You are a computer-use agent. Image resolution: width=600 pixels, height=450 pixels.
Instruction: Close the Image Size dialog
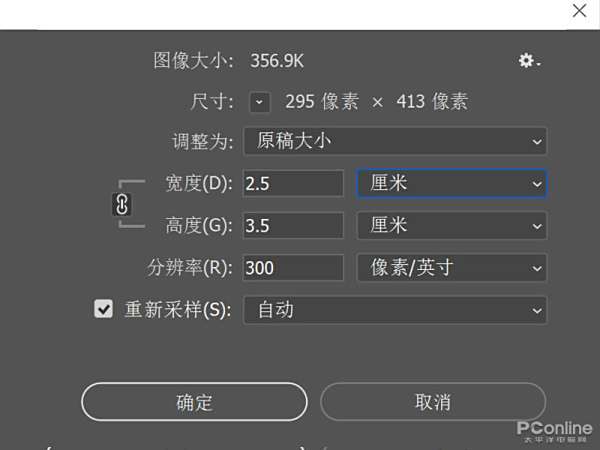[x=579, y=11]
